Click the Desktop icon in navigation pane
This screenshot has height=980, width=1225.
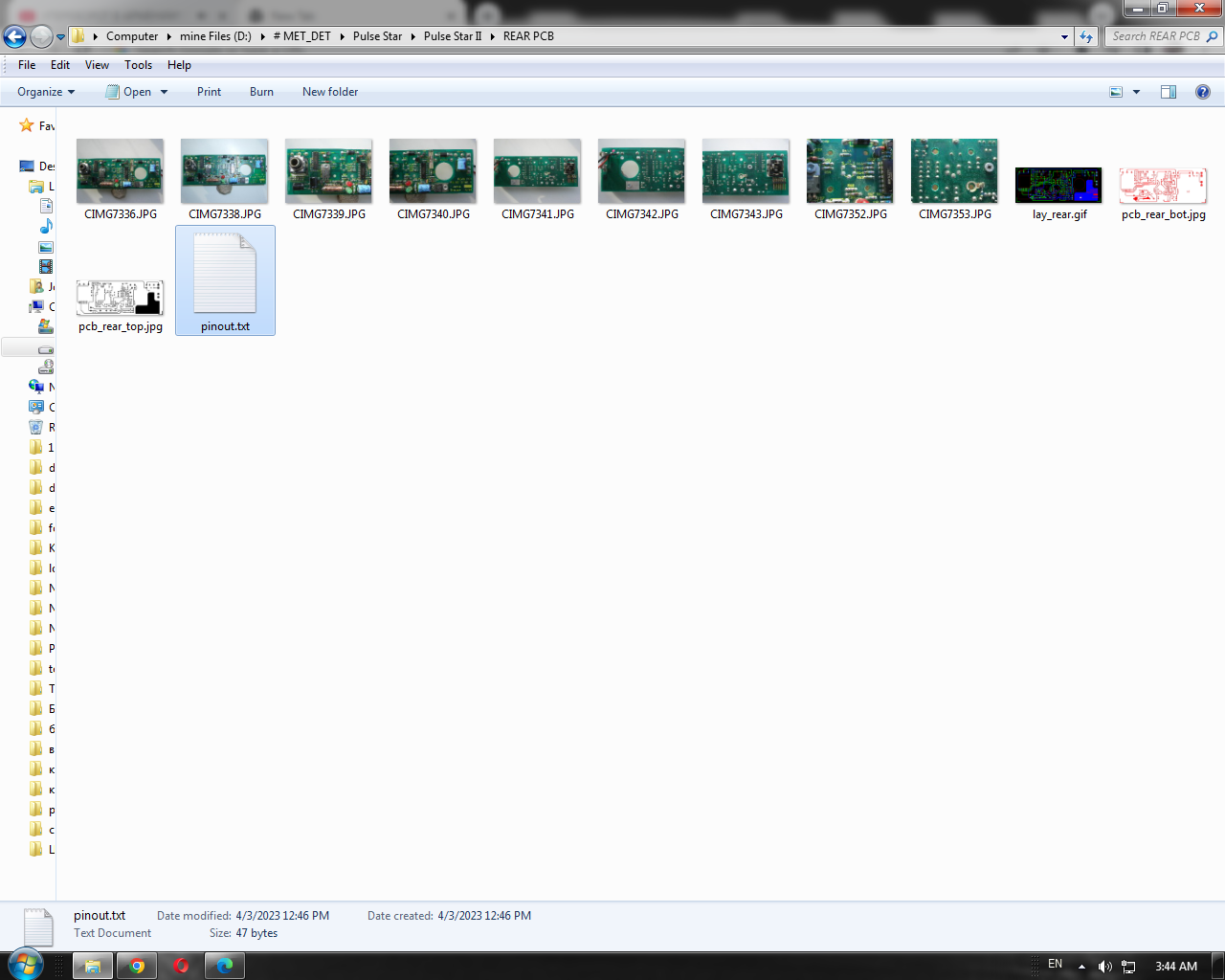click(27, 166)
